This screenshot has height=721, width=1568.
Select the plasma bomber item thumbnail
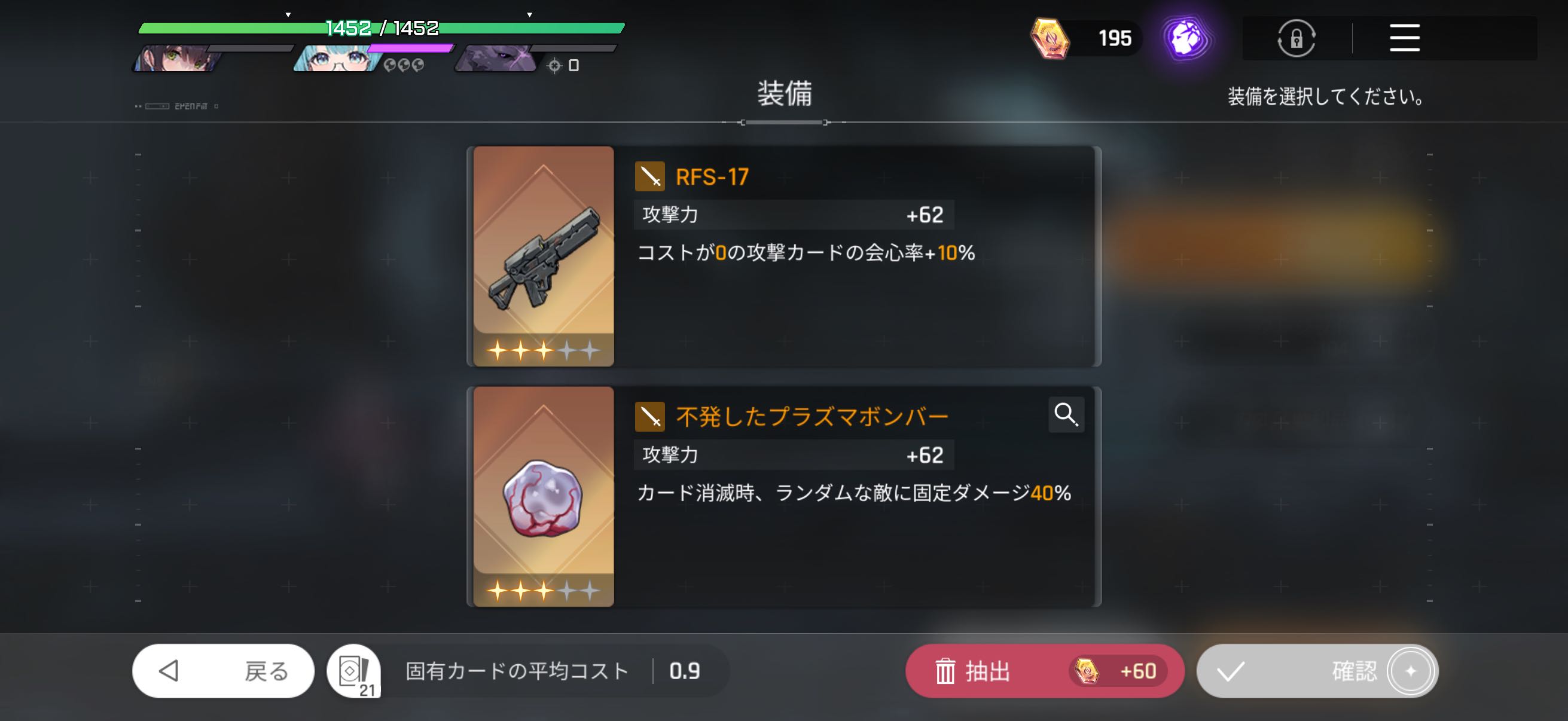tap(544, 496)
